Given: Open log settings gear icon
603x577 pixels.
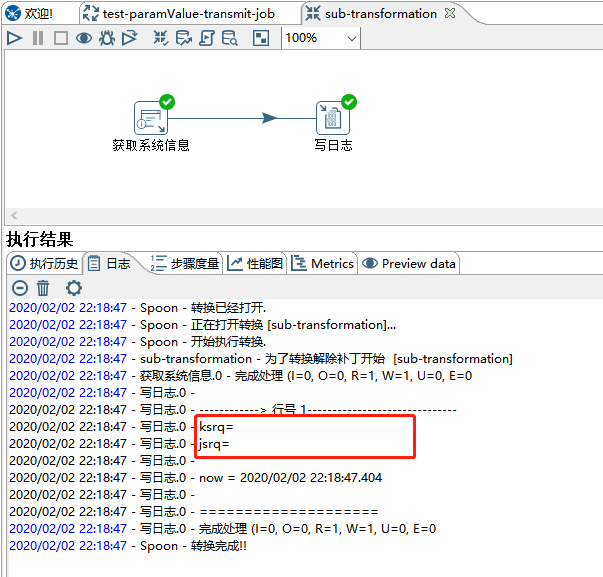Looking at the screenshot, I should click(x=74, y=288).
